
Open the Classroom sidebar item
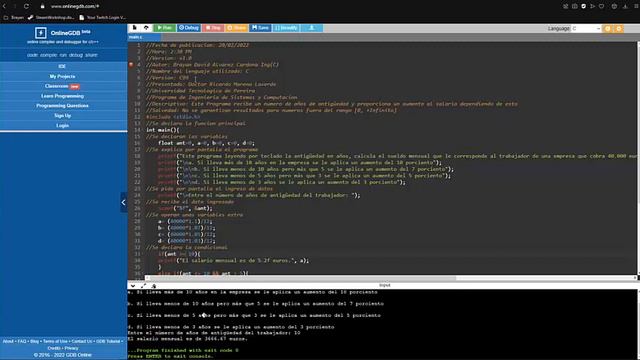point(62,86)
